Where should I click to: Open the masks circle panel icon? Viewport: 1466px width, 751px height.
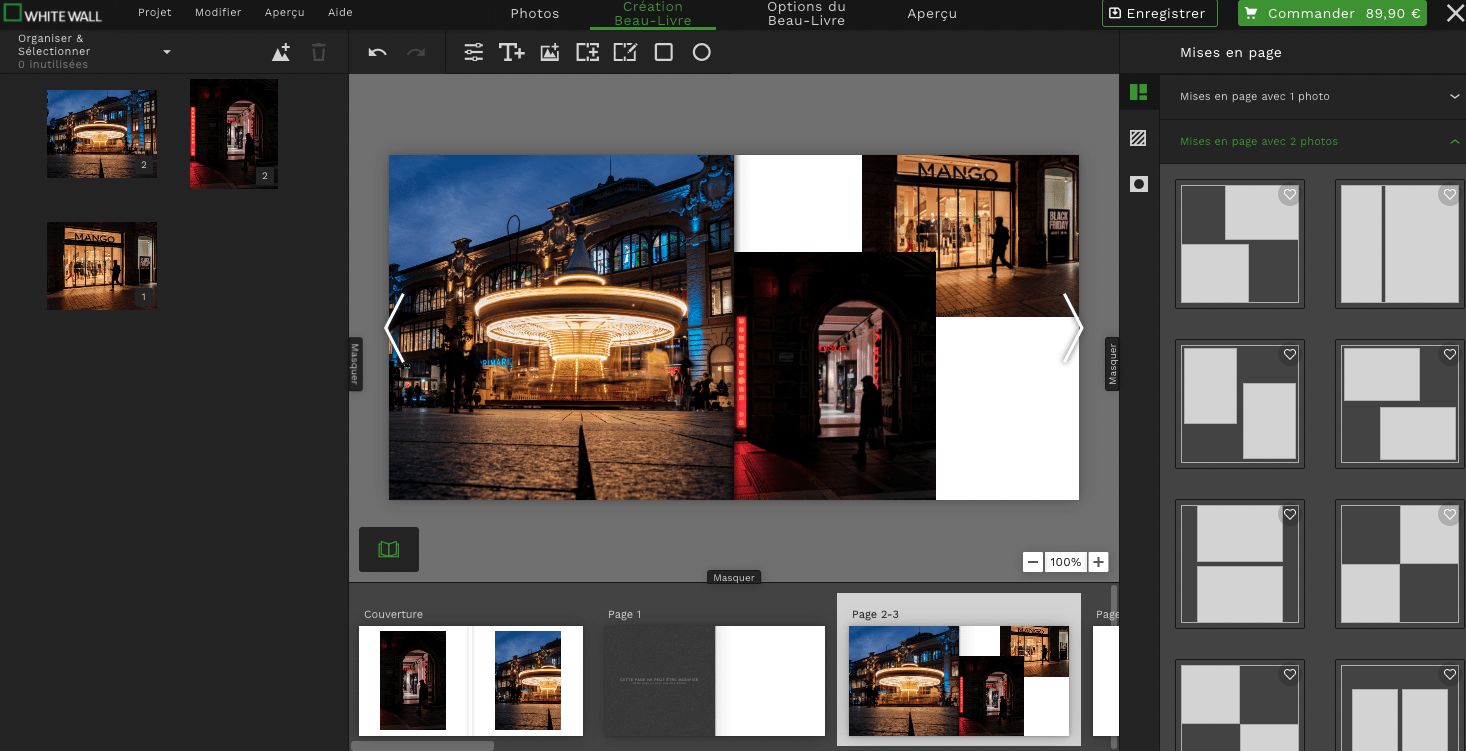click(x=1138, y=184)
